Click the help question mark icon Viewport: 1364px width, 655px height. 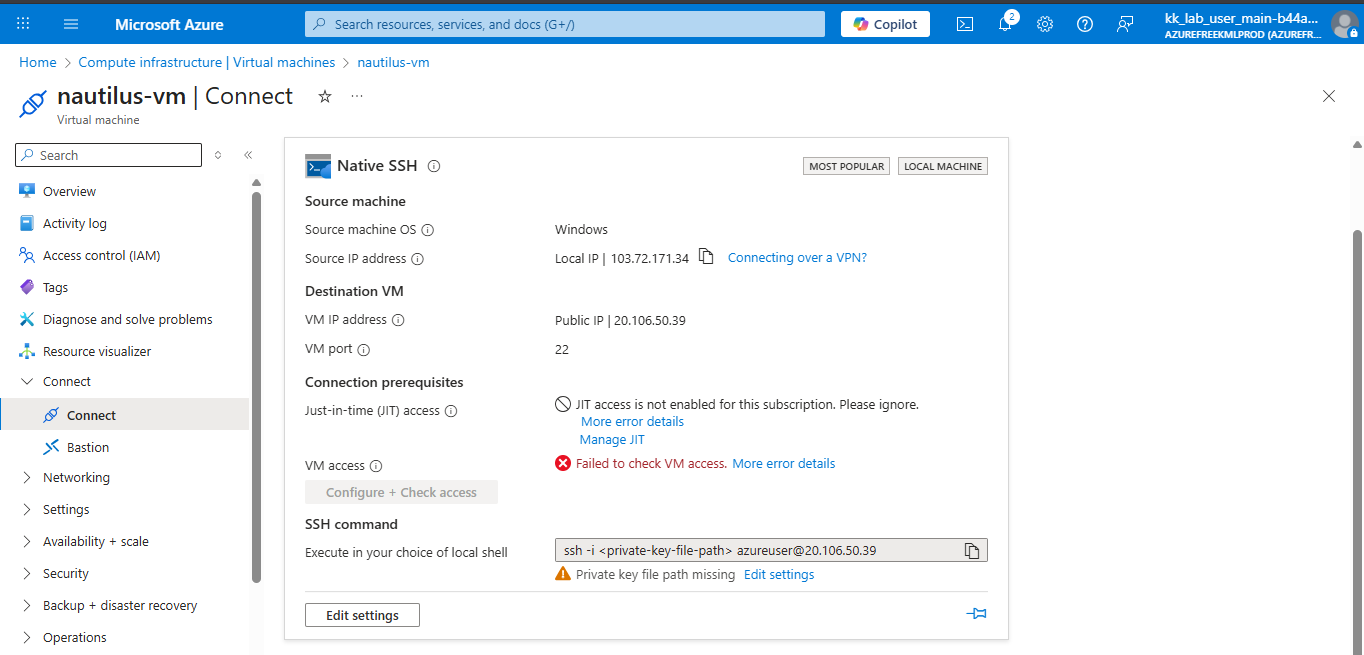pos(1085,24)
